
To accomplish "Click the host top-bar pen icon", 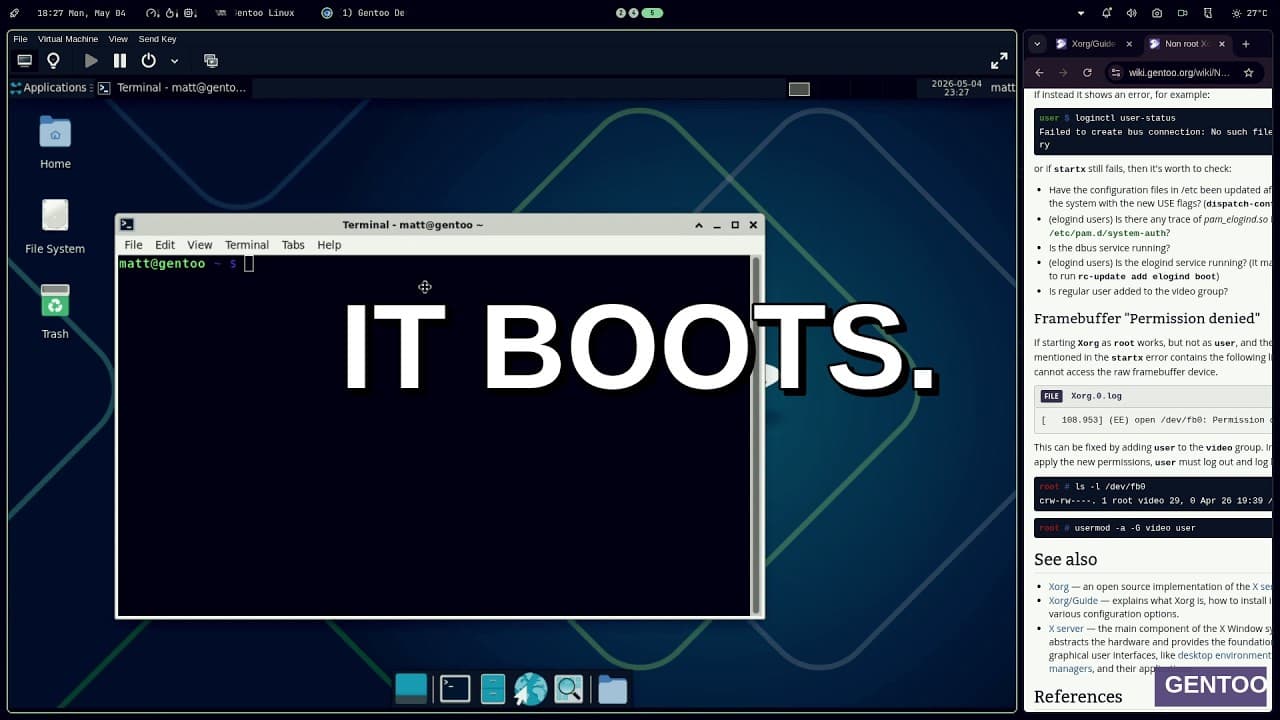I will [14, 13].
